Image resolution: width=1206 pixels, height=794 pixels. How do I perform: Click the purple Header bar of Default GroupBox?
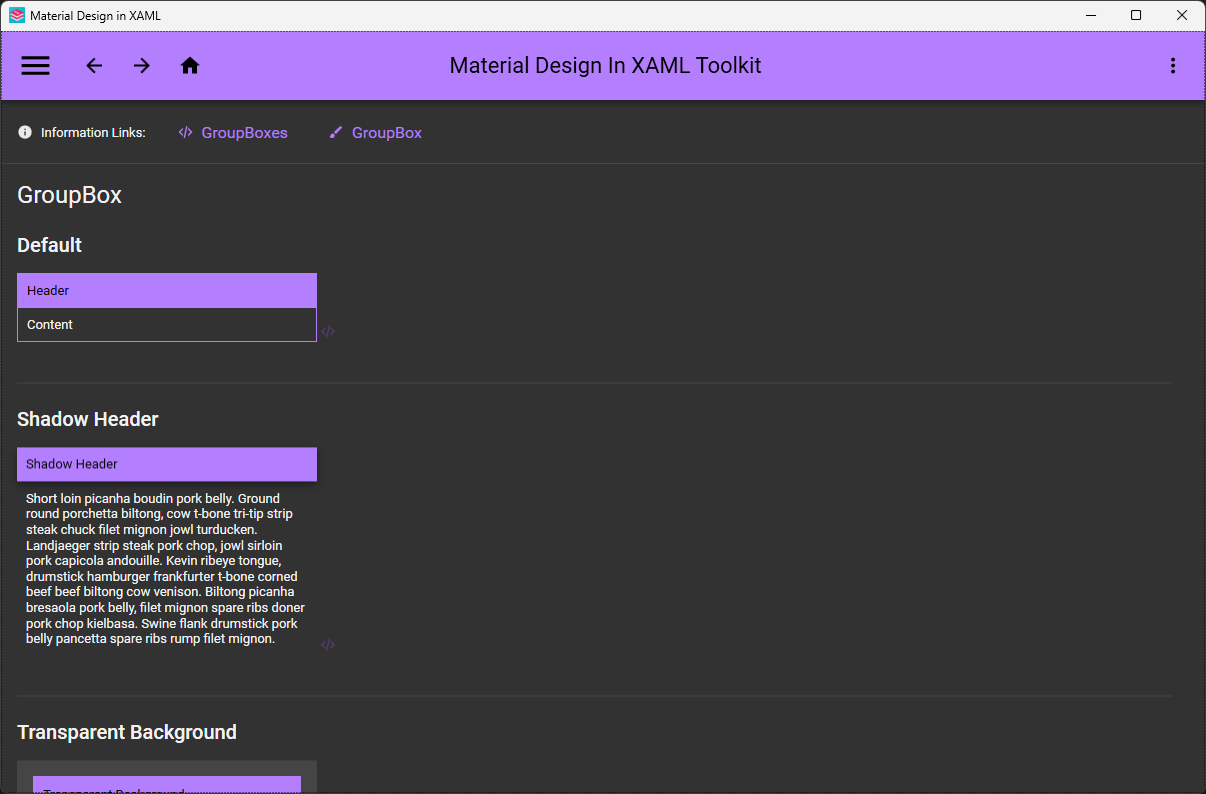coord(167,291)
